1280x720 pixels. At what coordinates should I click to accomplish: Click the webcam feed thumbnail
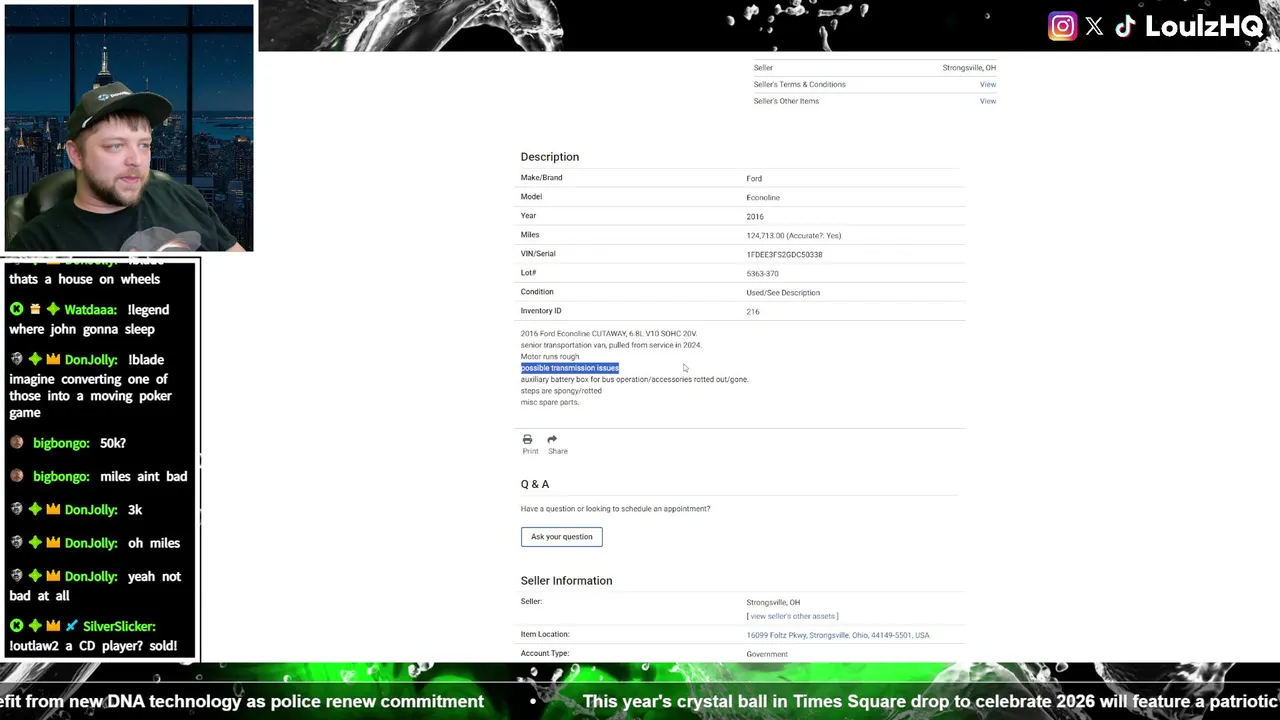[x=129, y=128]
